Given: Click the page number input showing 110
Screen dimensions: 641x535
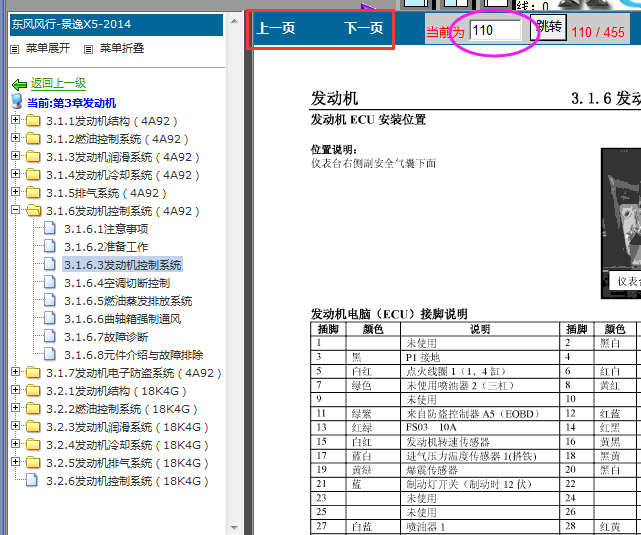Looking at the screenshot, I should click(x=495, y=30).
